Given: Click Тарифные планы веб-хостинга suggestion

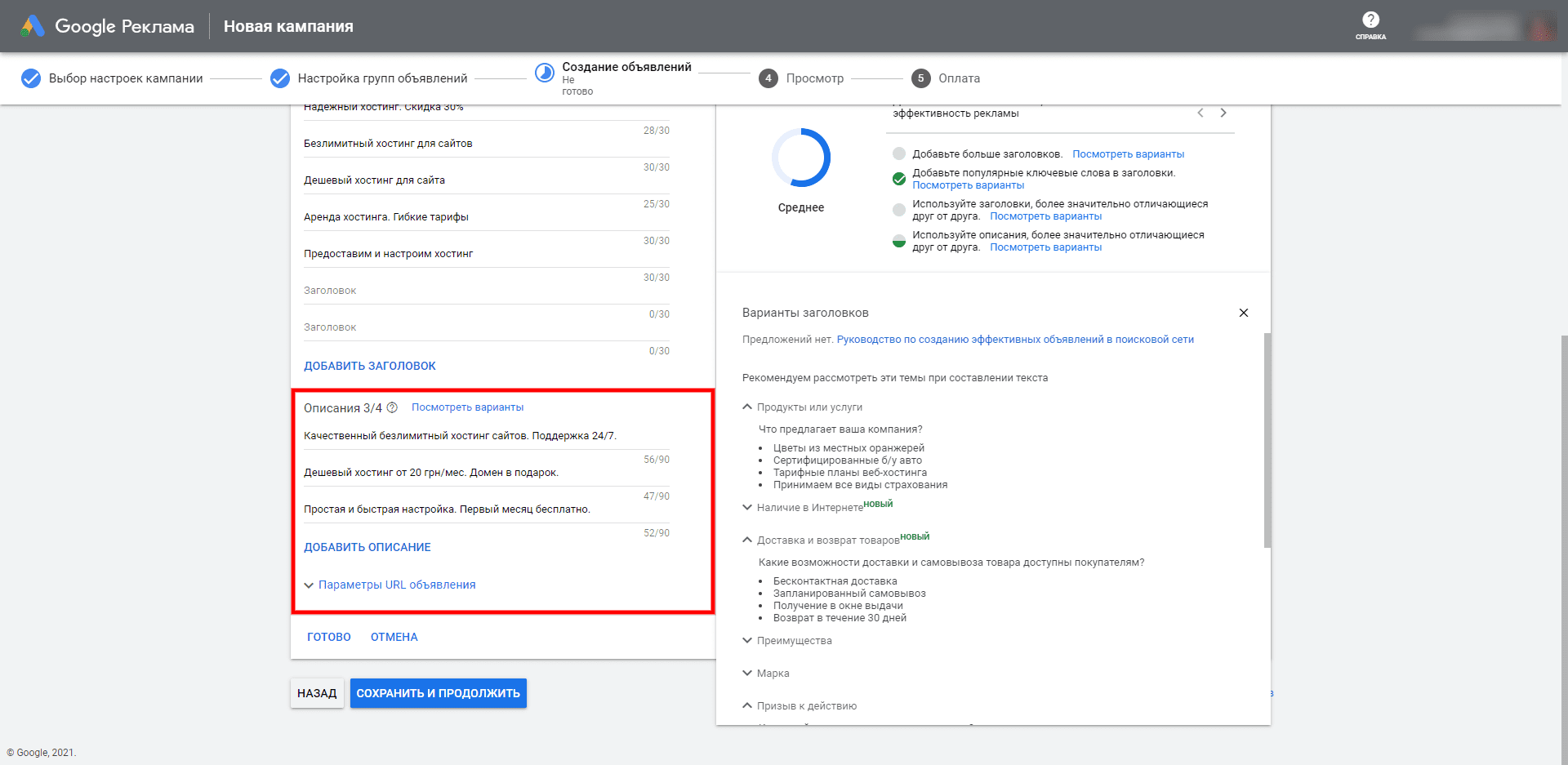Looking at the screenshot, I should (x=850, y=473).
